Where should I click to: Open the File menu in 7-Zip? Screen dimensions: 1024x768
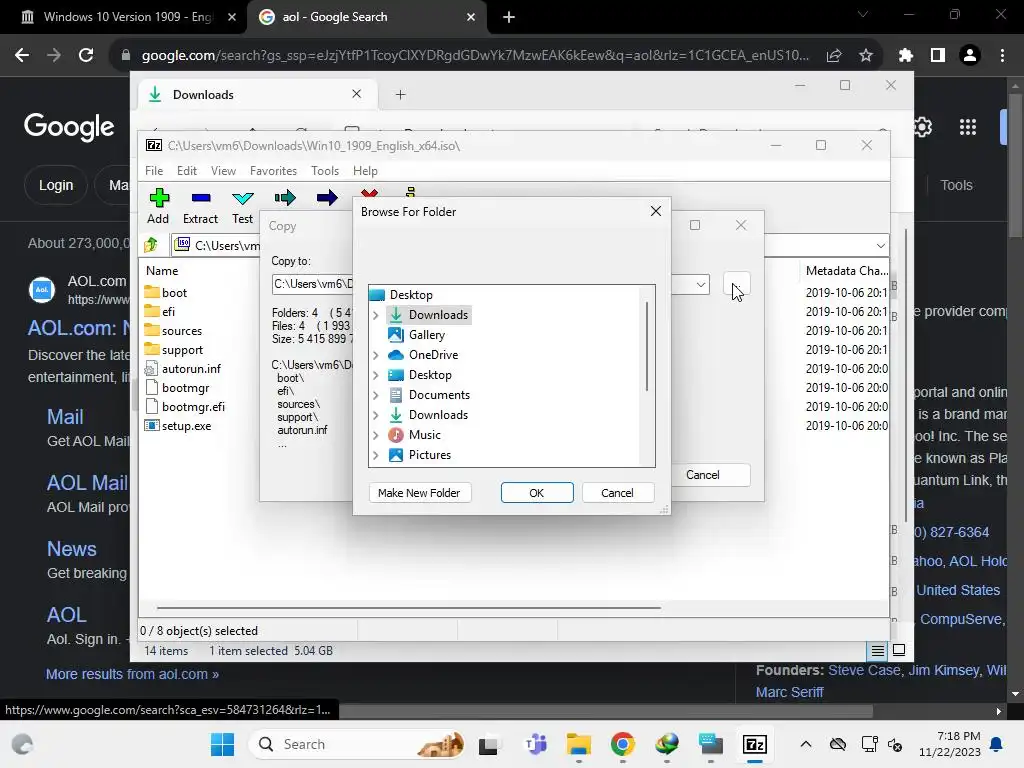[x=154, y=170]
